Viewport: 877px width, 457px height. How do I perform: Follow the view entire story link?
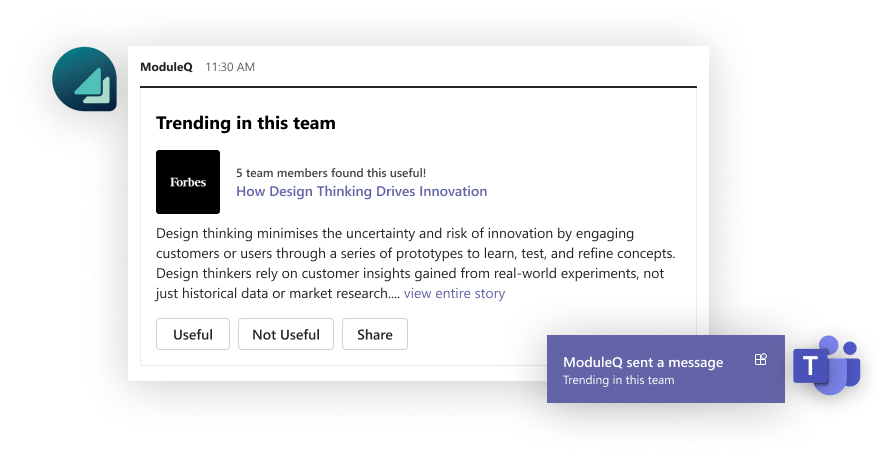pos(454,293)
